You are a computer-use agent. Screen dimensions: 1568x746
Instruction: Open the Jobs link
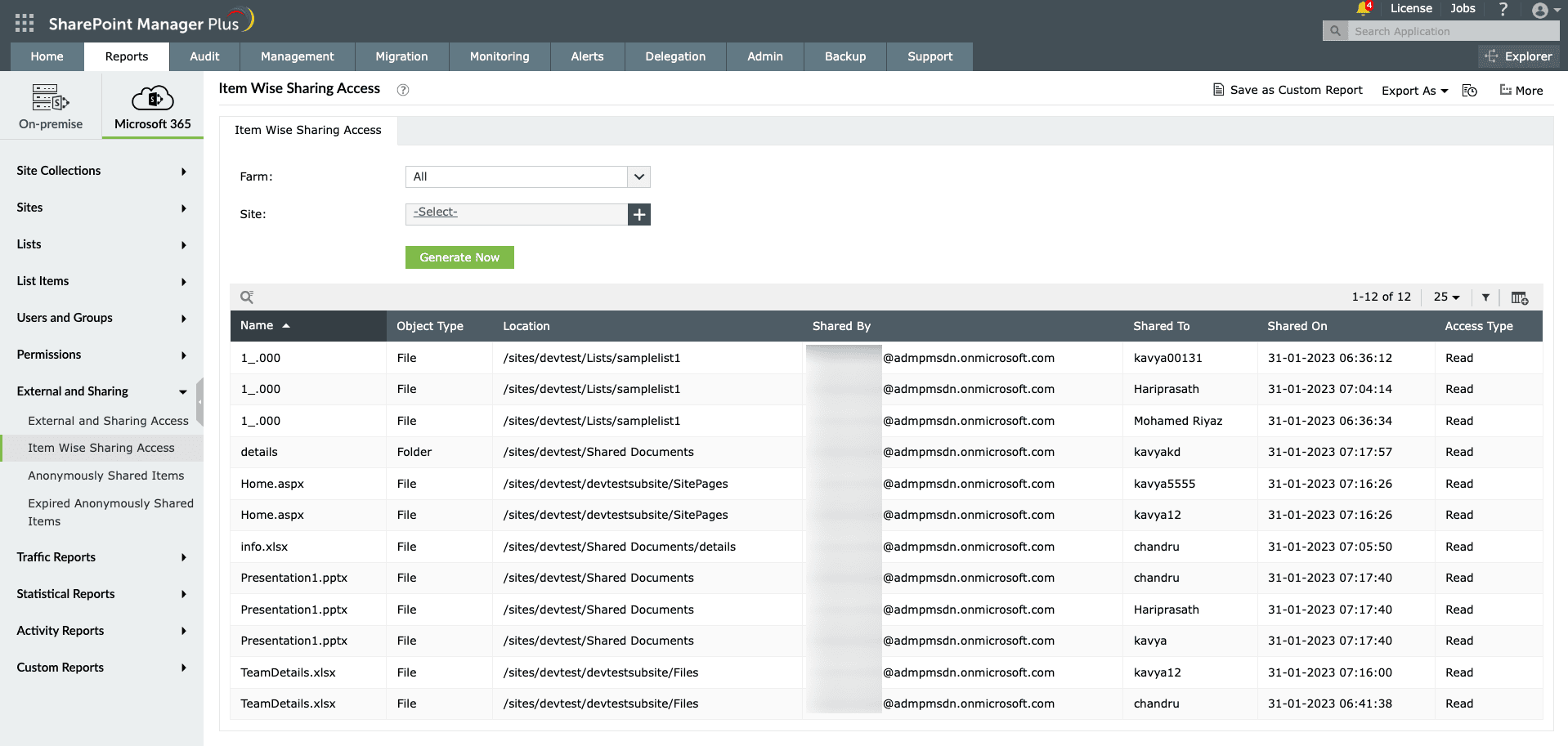tap(1463, 8)
